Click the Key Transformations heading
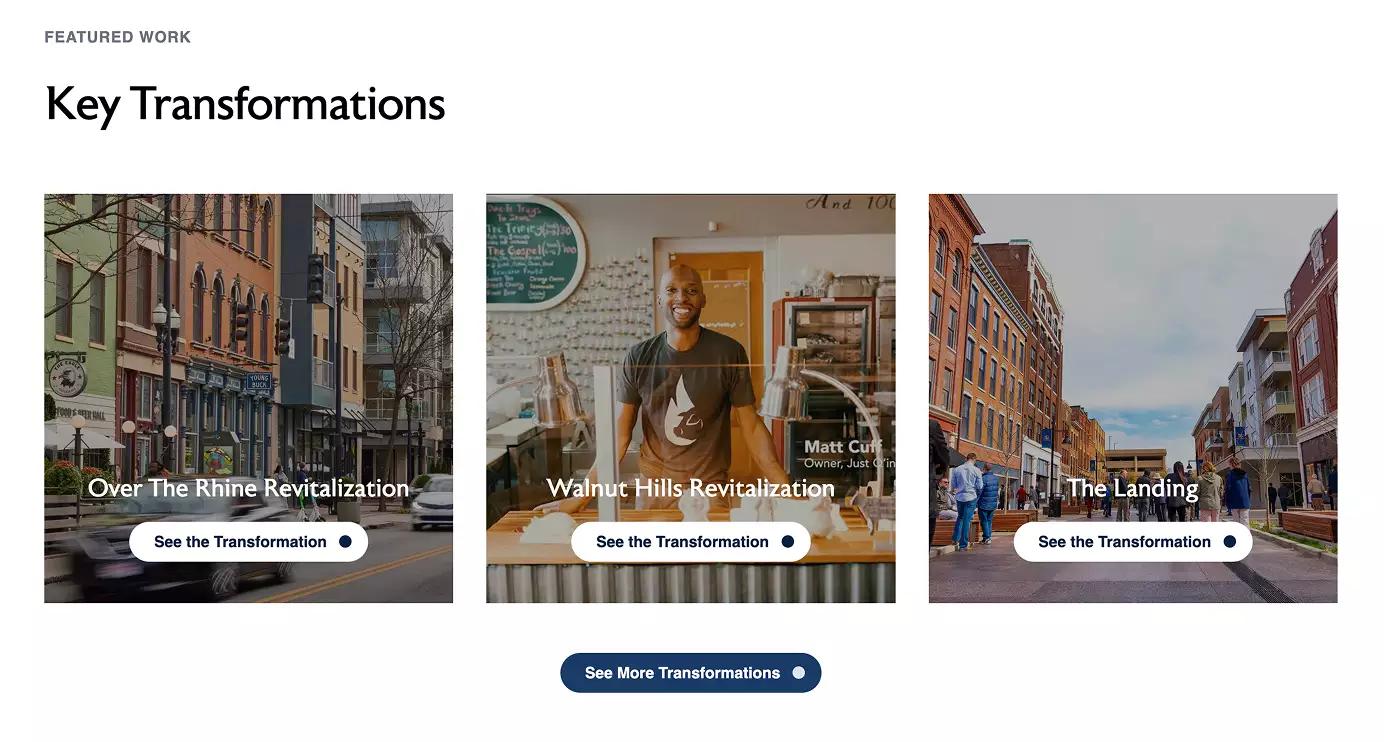The width and height of the screenshot is (1384, 742). click(245, 104)
